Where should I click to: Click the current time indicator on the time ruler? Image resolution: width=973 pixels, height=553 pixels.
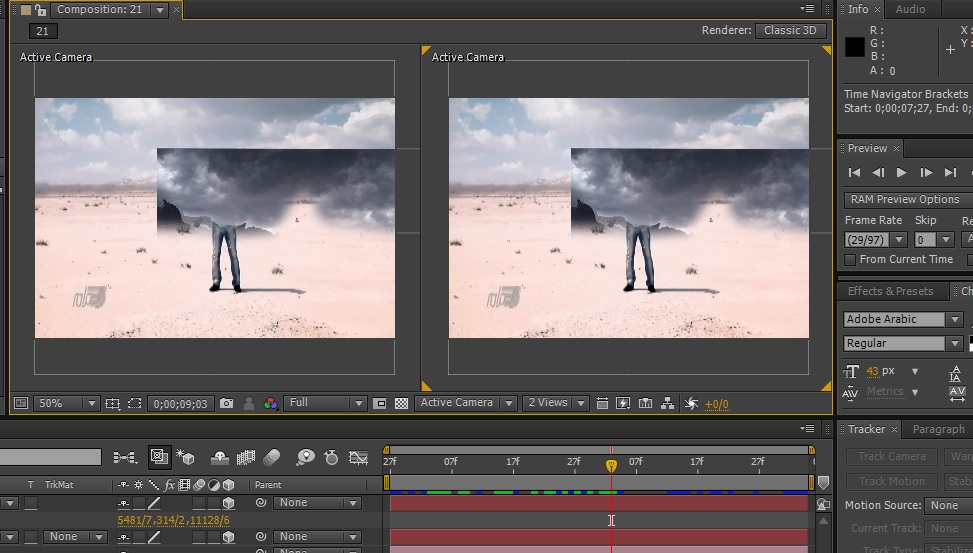point(611,465)
